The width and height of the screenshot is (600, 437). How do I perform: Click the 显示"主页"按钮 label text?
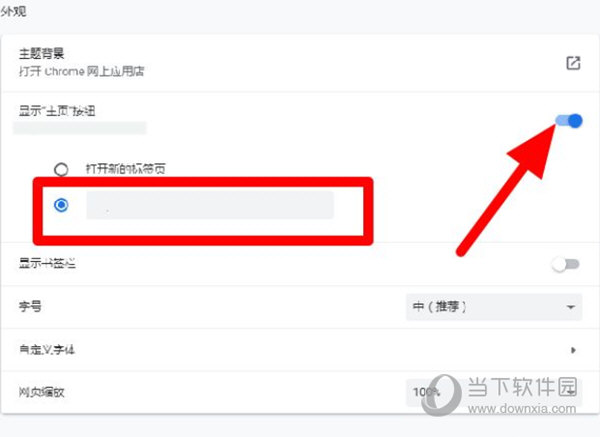57,111
